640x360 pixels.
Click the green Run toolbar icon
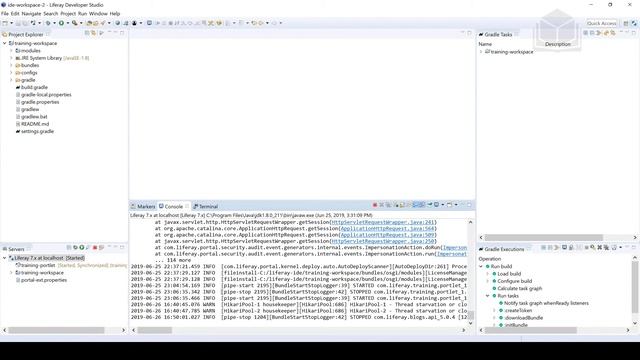click(x=61, y=23)
